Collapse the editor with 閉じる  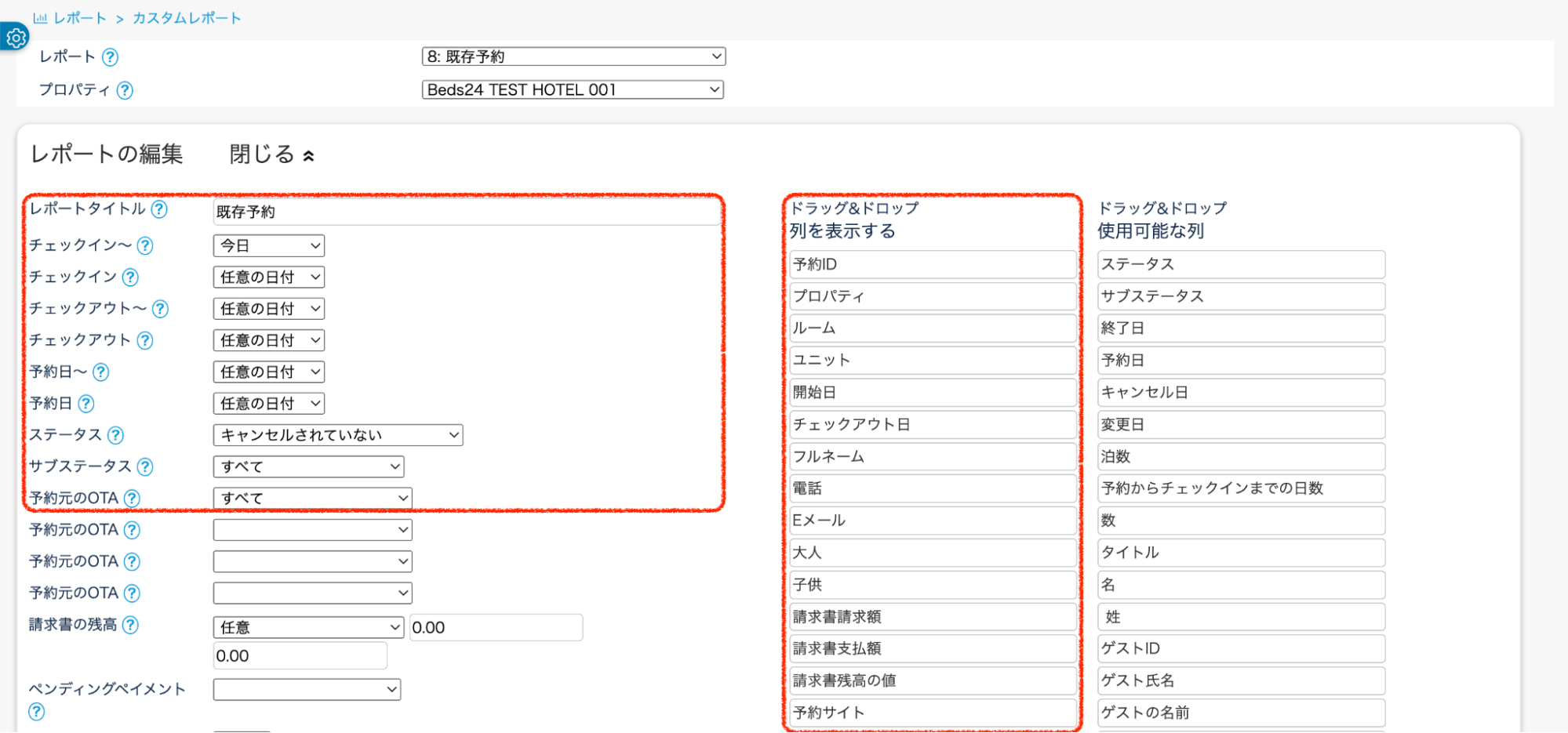point(271,154)
